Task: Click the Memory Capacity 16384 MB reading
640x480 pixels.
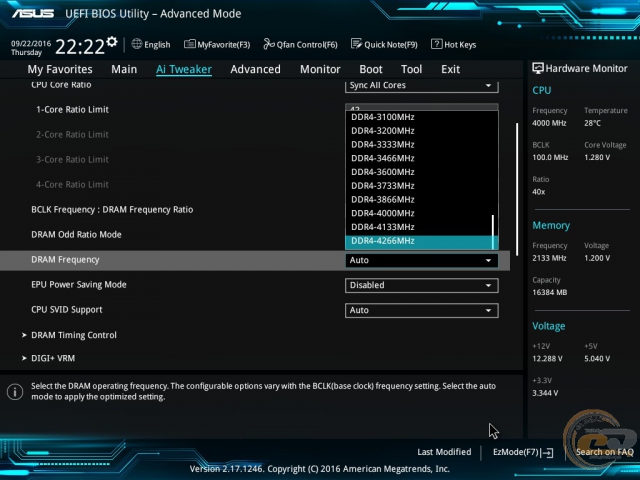Action: pyautogui.click(x=550, y=293)
